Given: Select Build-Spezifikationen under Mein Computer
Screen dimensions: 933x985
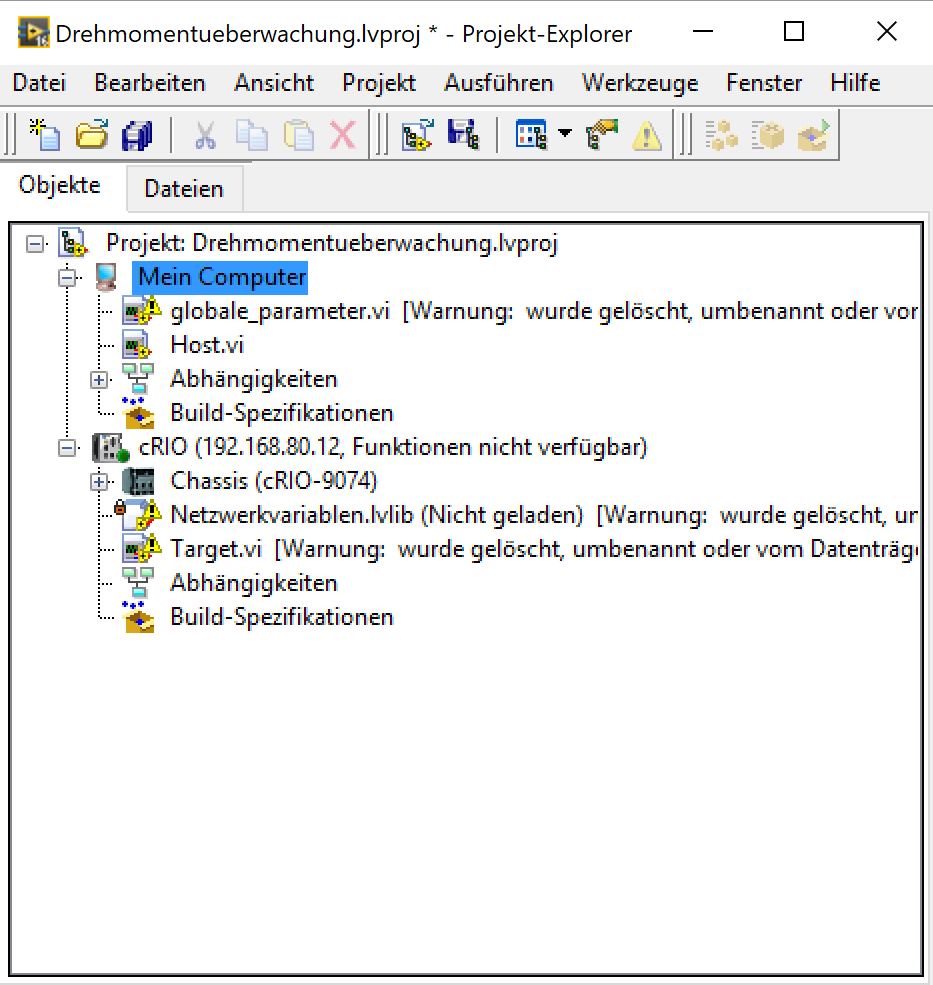Looking at the screenshot, I should pos(281,413).
